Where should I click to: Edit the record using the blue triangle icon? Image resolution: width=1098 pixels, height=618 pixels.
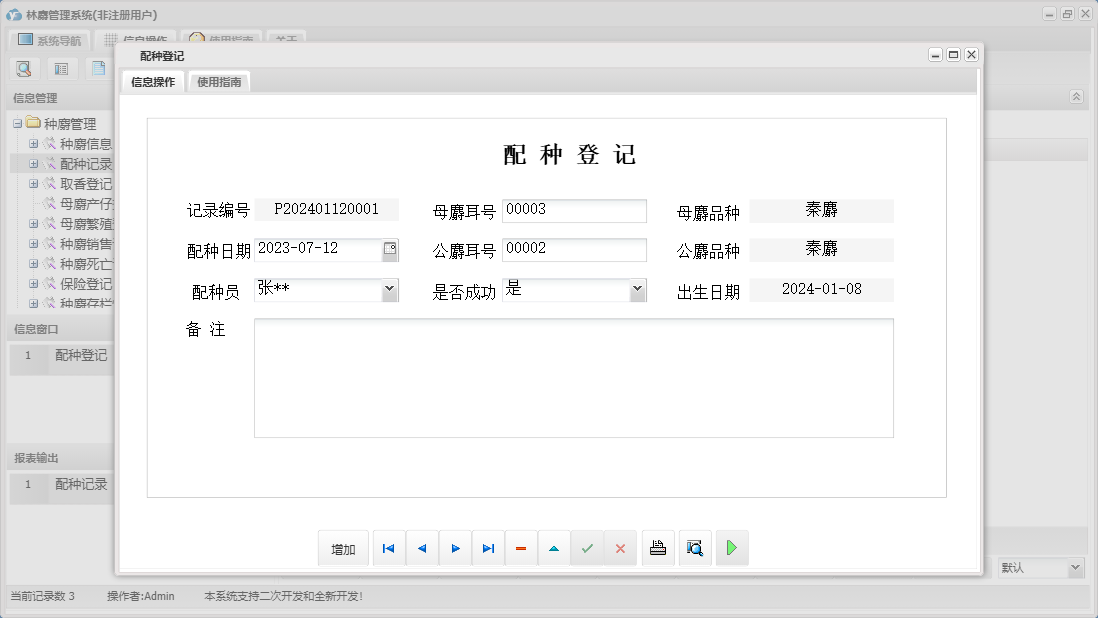[x=554, y=548]
